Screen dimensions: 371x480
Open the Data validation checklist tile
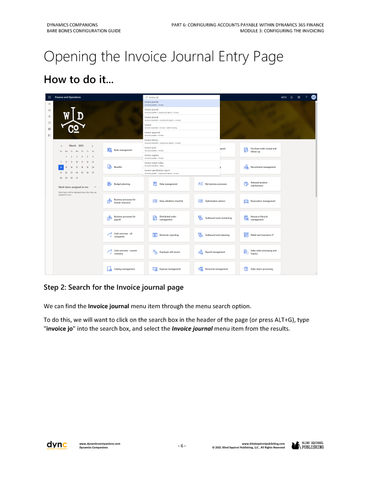coord(169,201)
